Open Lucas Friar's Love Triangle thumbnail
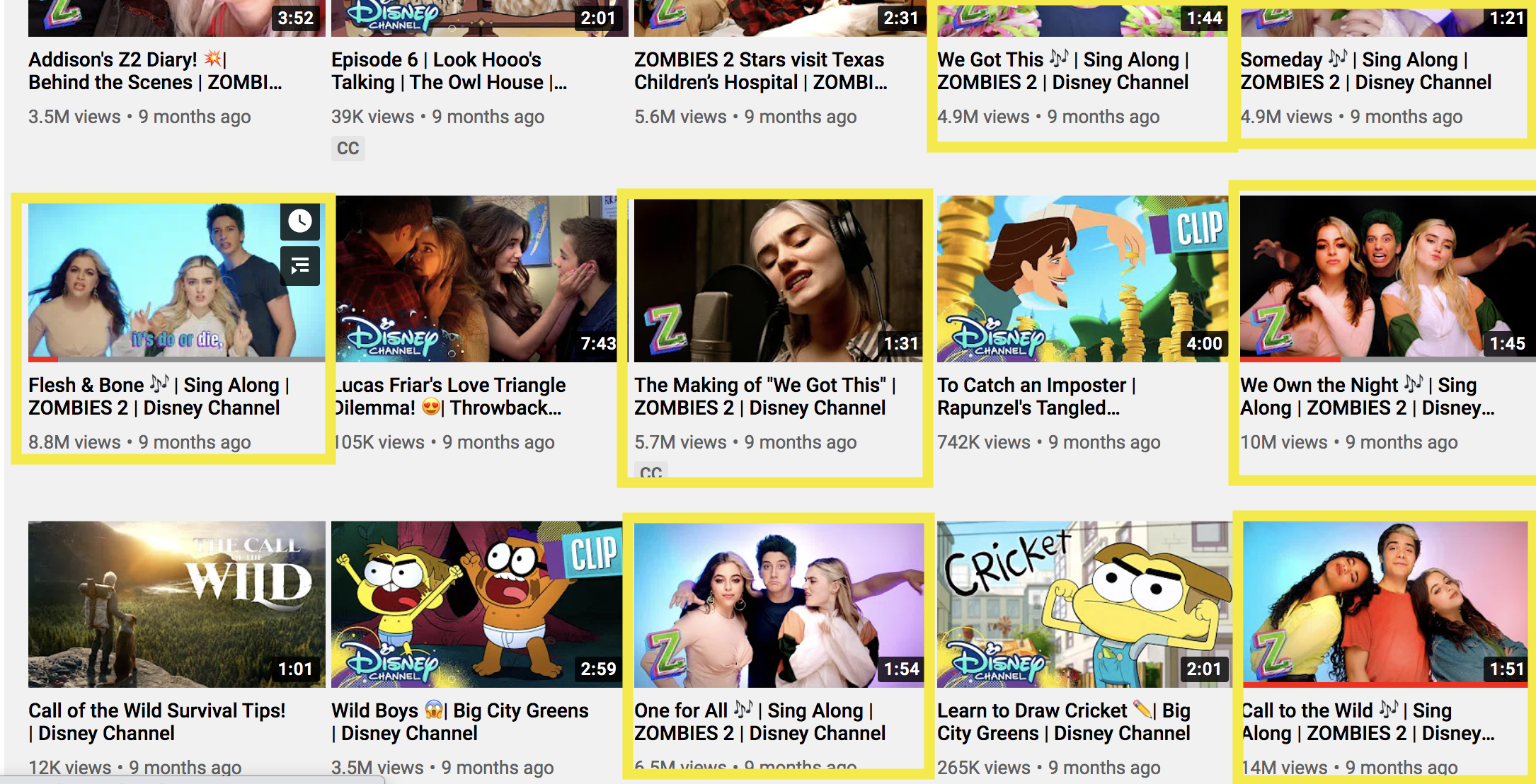Viewport: 1536px width, 784px height. [474, 279]
